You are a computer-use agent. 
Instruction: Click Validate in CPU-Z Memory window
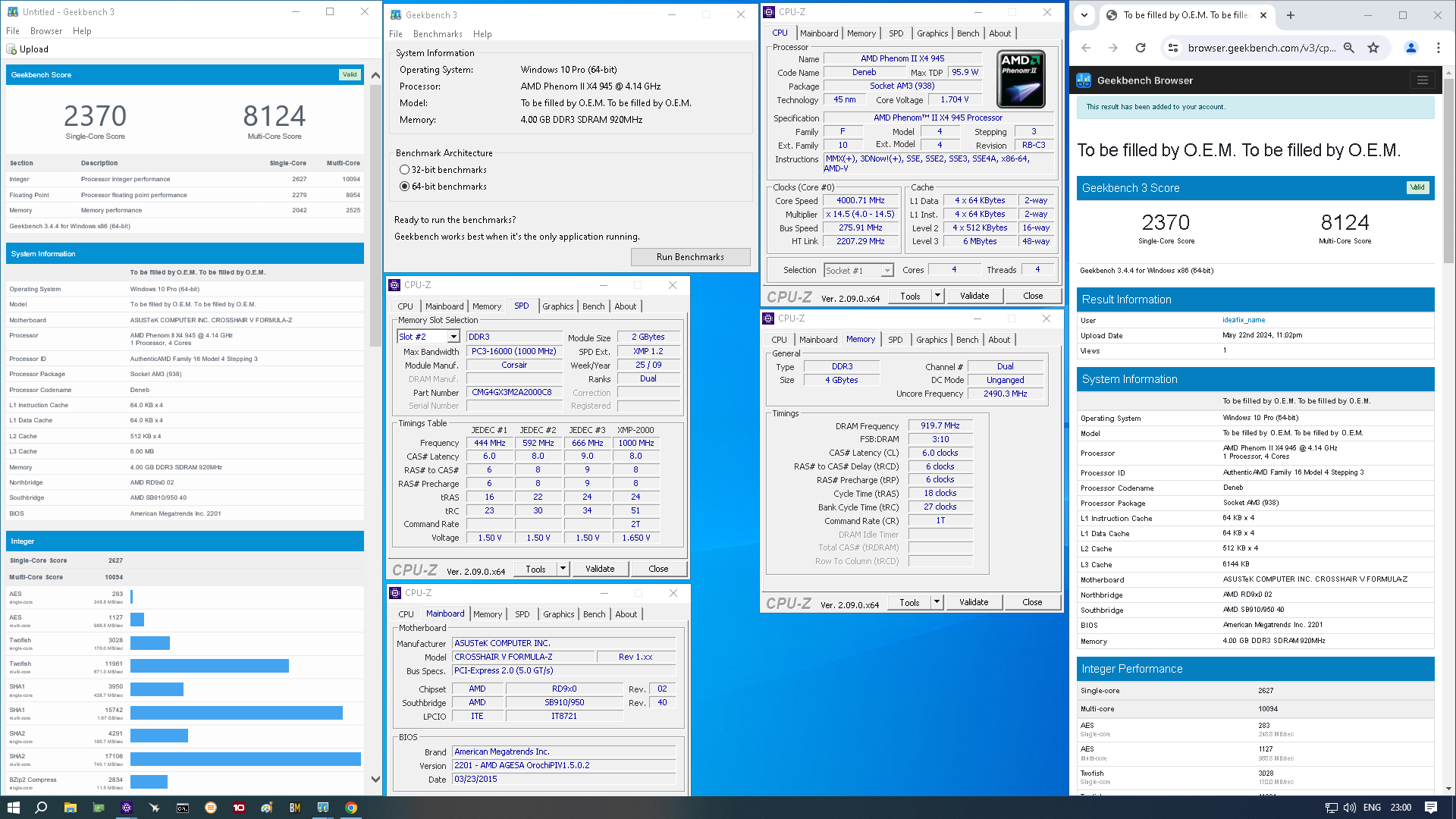coord(974,602)
